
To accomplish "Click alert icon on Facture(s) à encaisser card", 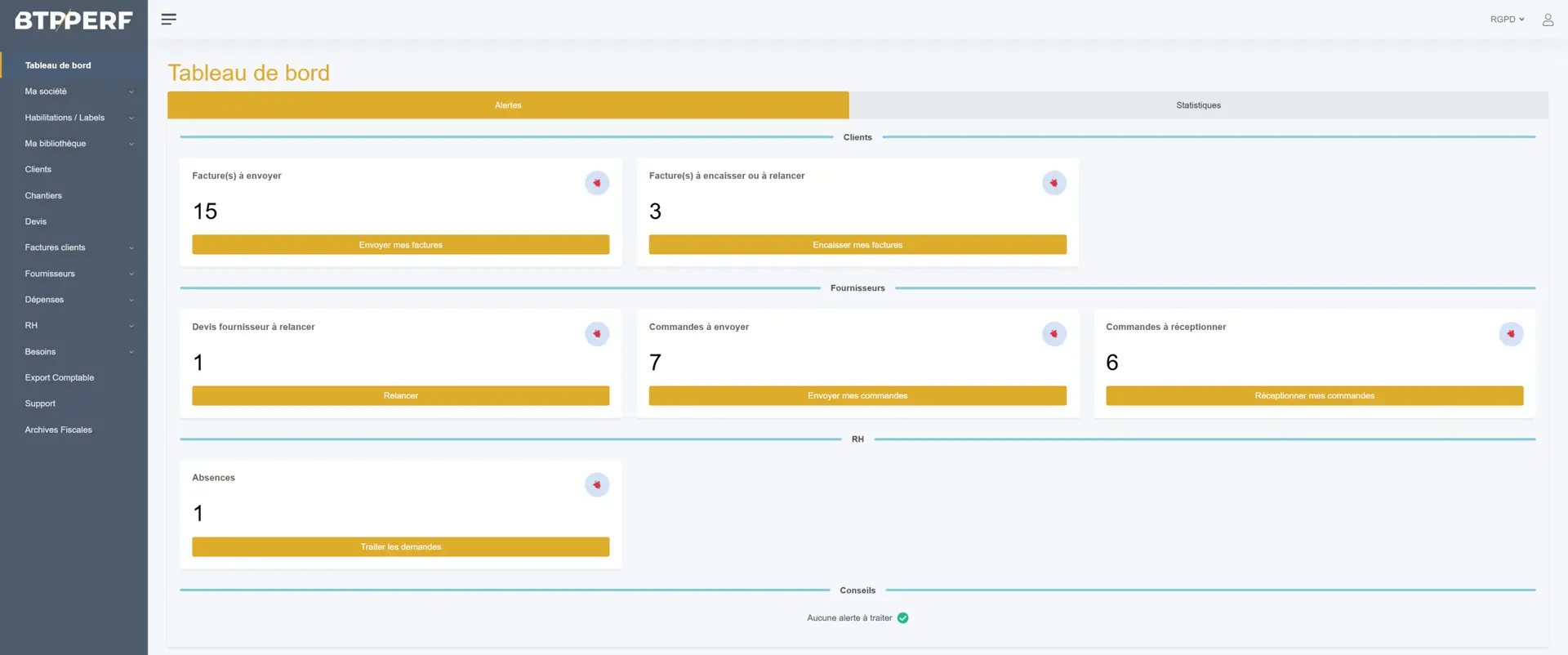I will 1054,183.
